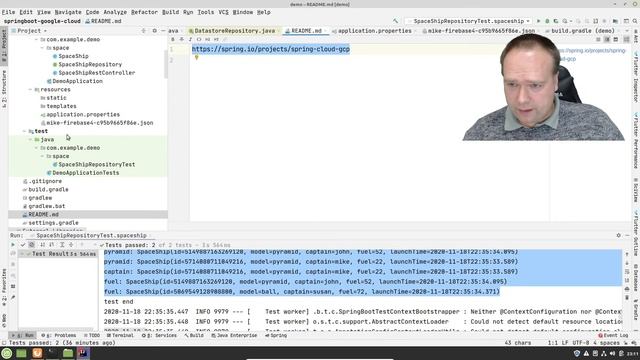Click the Build project hammer icon
This screenshot has width=640, height=360.
tap(395, 21)
